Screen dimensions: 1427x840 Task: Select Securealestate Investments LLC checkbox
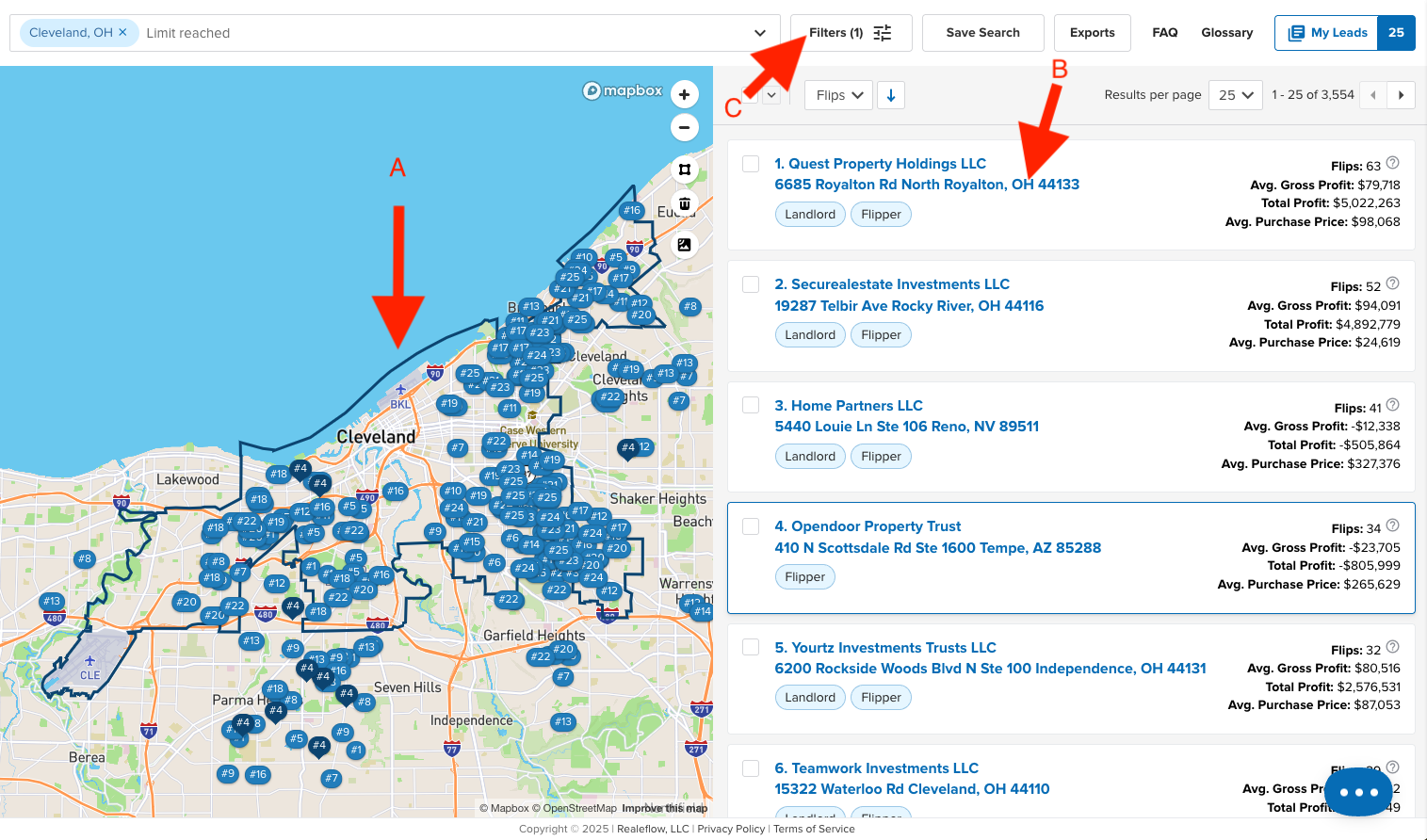pyautogui.click(x=751, y=284)
